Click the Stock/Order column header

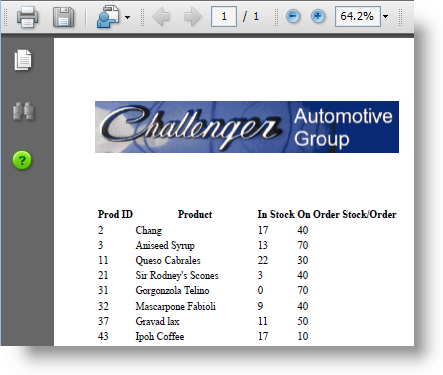(369, 214)
